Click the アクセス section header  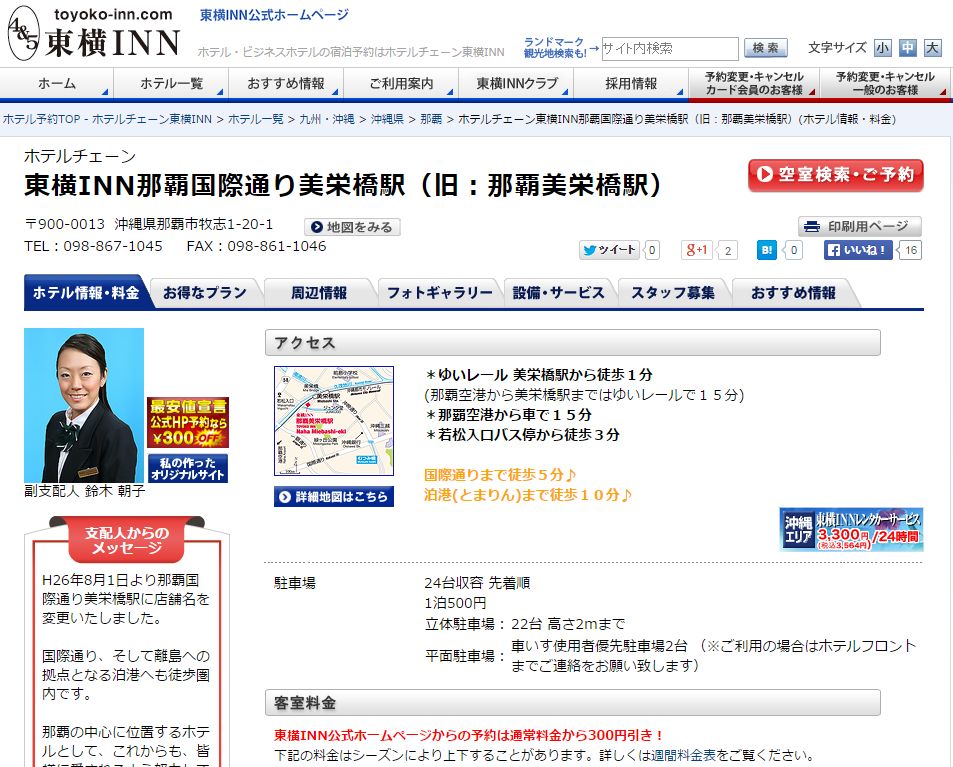coord(573,343)
